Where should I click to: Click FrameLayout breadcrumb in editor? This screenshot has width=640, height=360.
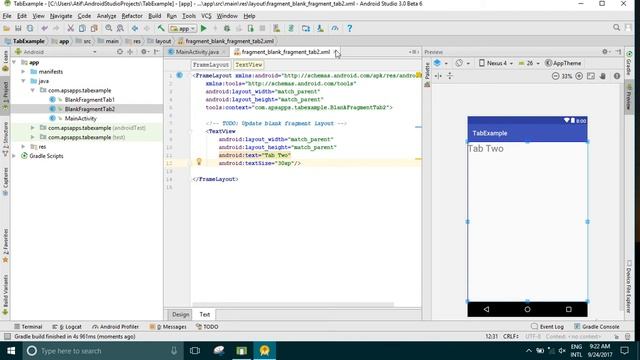(211, 65)
